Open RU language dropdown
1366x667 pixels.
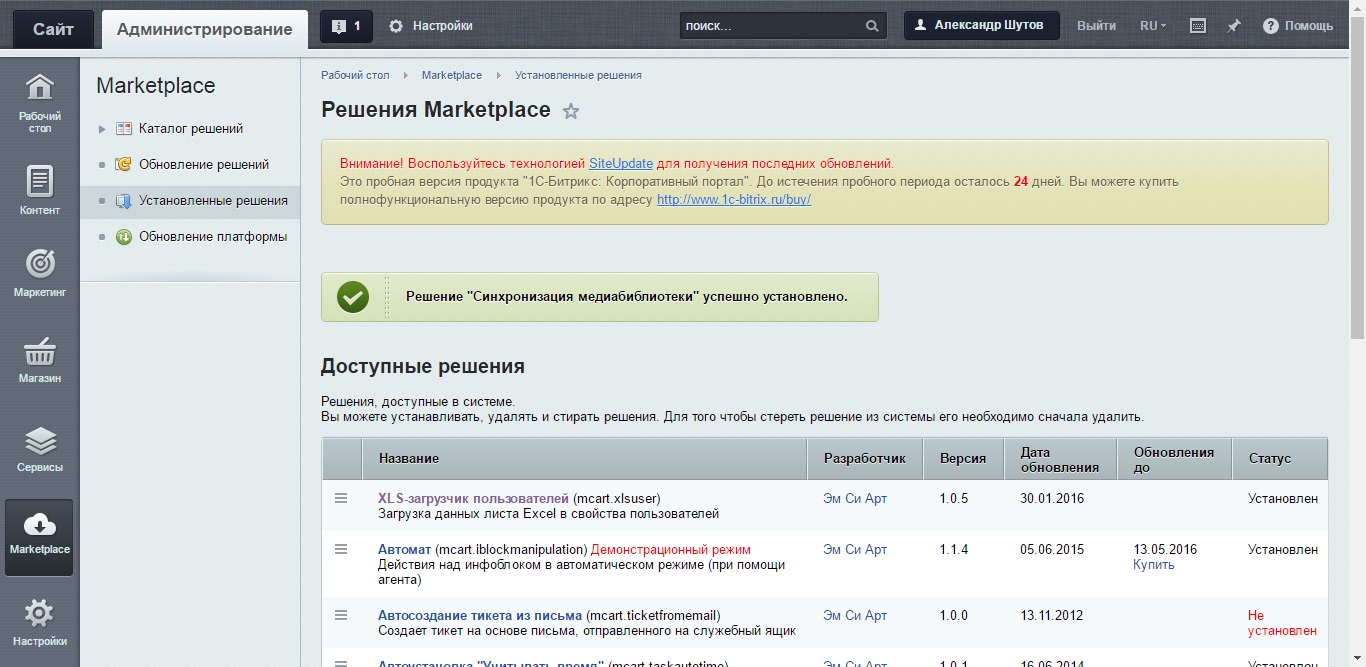(x=1153, y=26)
